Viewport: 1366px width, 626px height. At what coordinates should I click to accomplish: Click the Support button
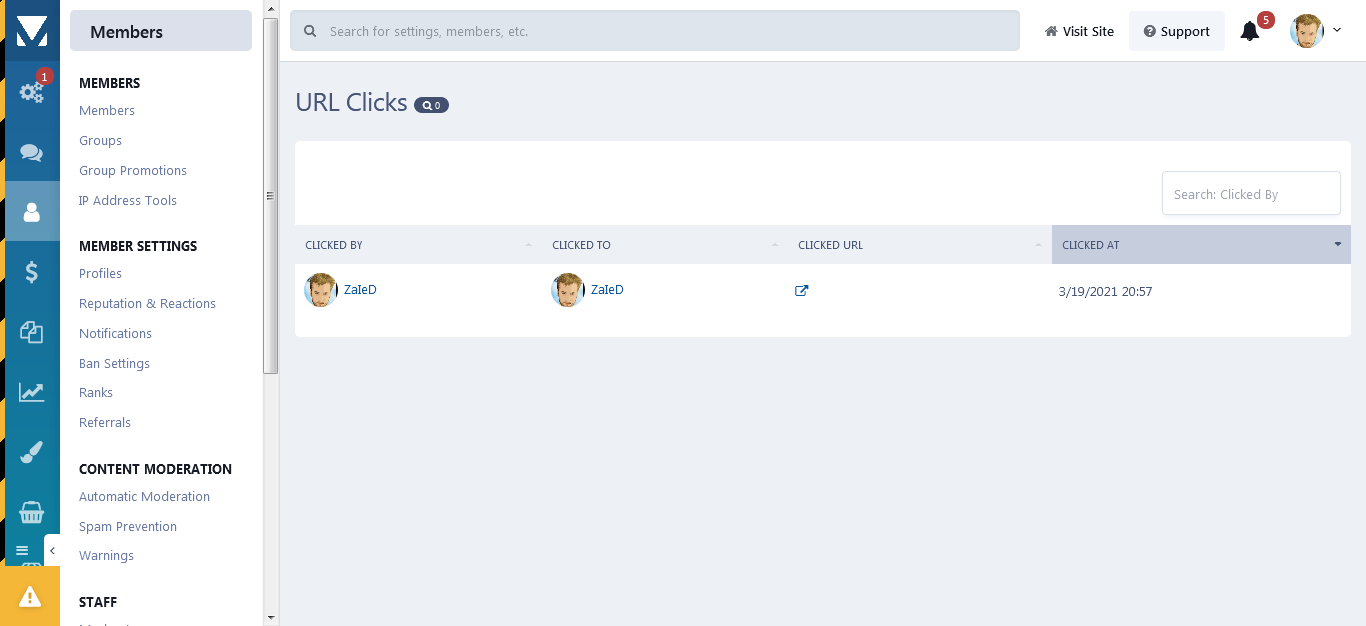click(1177, 31)
